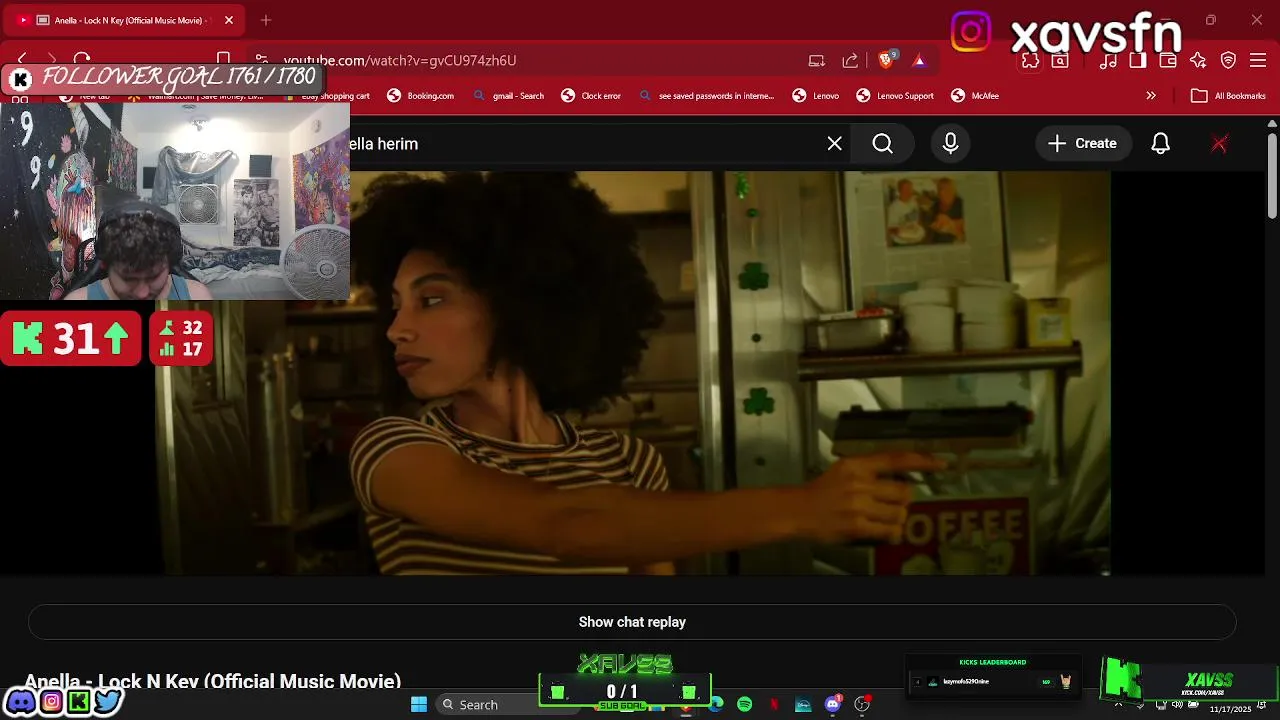Reload the page with refresh icon
The height and width of the screenshot is (720, 1280).
tap(82, 60)
